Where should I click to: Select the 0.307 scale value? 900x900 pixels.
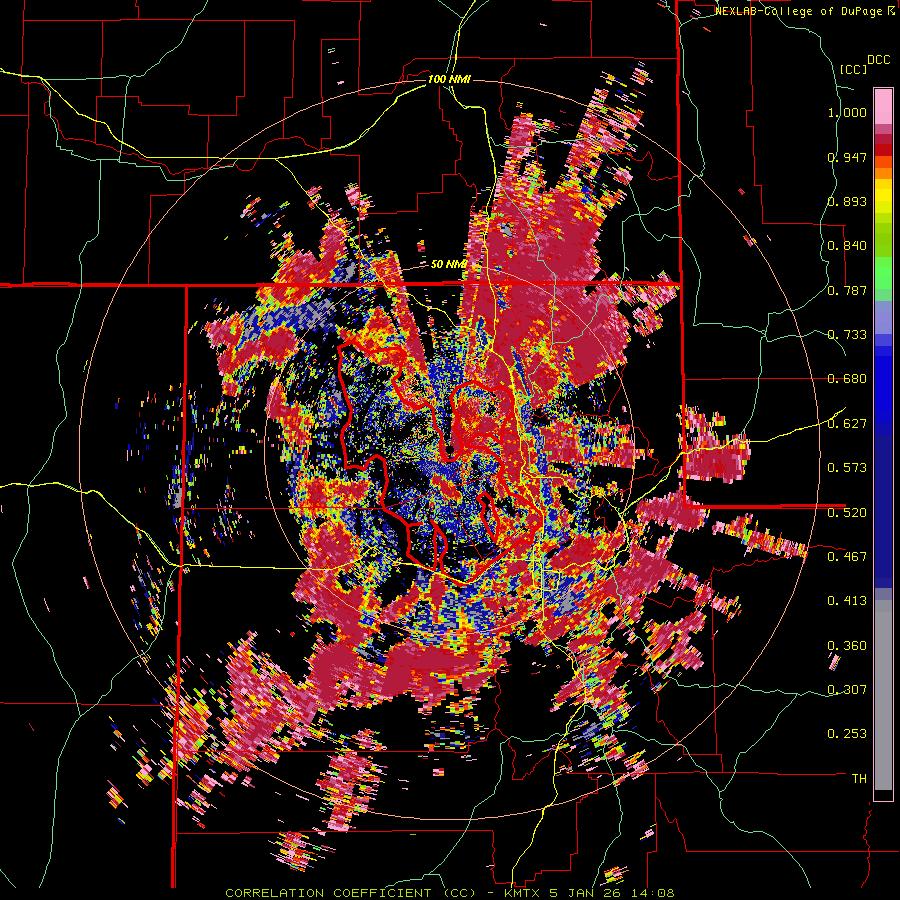tap(847, 689)
